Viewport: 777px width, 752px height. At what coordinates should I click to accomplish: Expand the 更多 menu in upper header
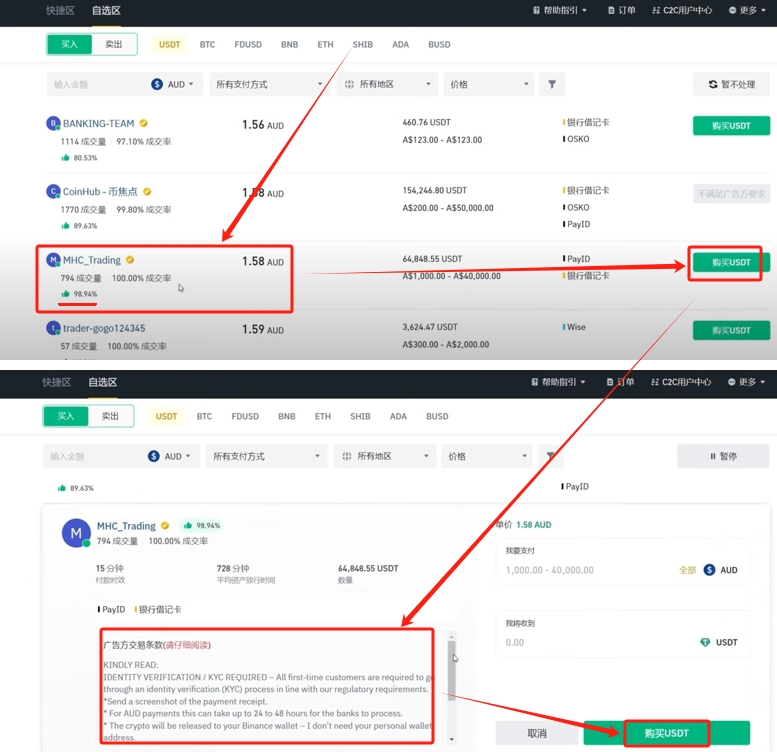(x=747, y=10)
